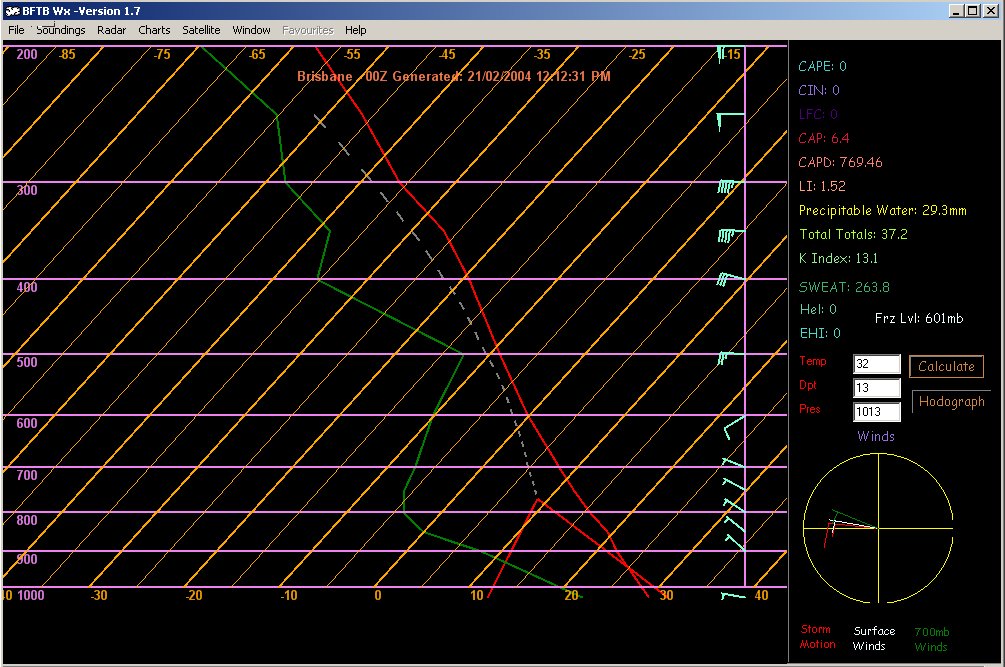The image size is (1005, 667).
Task: Click the wind barb at 600 mb level
Action: point(734,427)
